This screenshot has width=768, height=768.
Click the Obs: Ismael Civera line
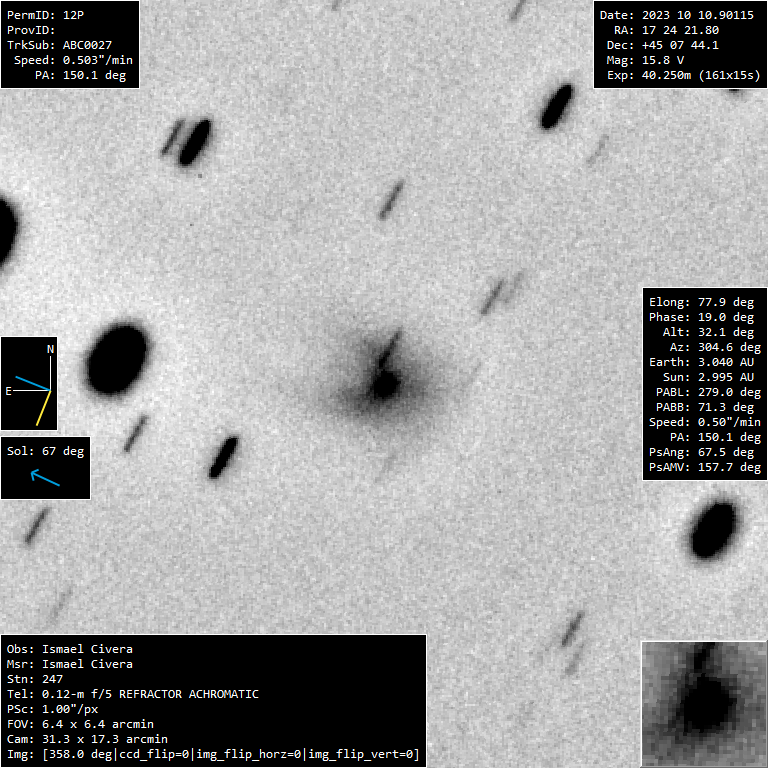point(70,649)
